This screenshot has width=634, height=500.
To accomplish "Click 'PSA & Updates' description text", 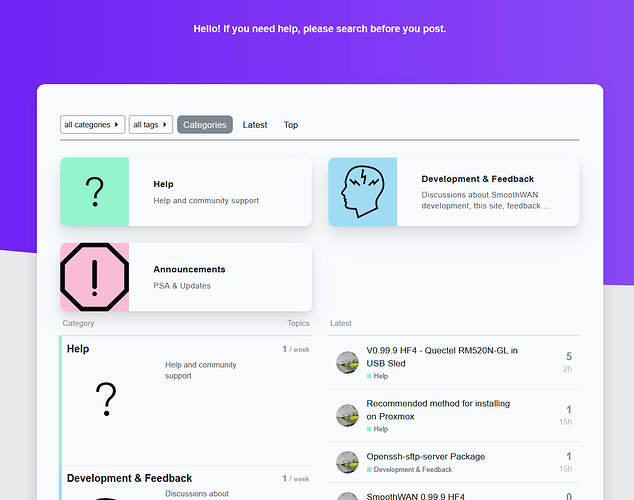I will point(182,286).
